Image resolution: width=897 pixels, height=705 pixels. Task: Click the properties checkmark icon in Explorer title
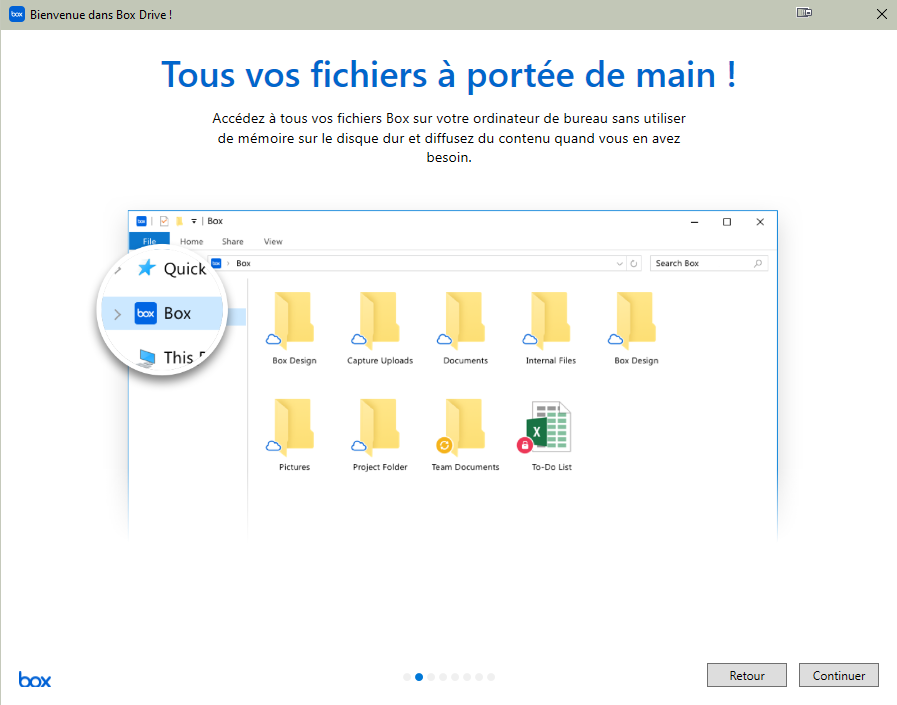(164, 221)
